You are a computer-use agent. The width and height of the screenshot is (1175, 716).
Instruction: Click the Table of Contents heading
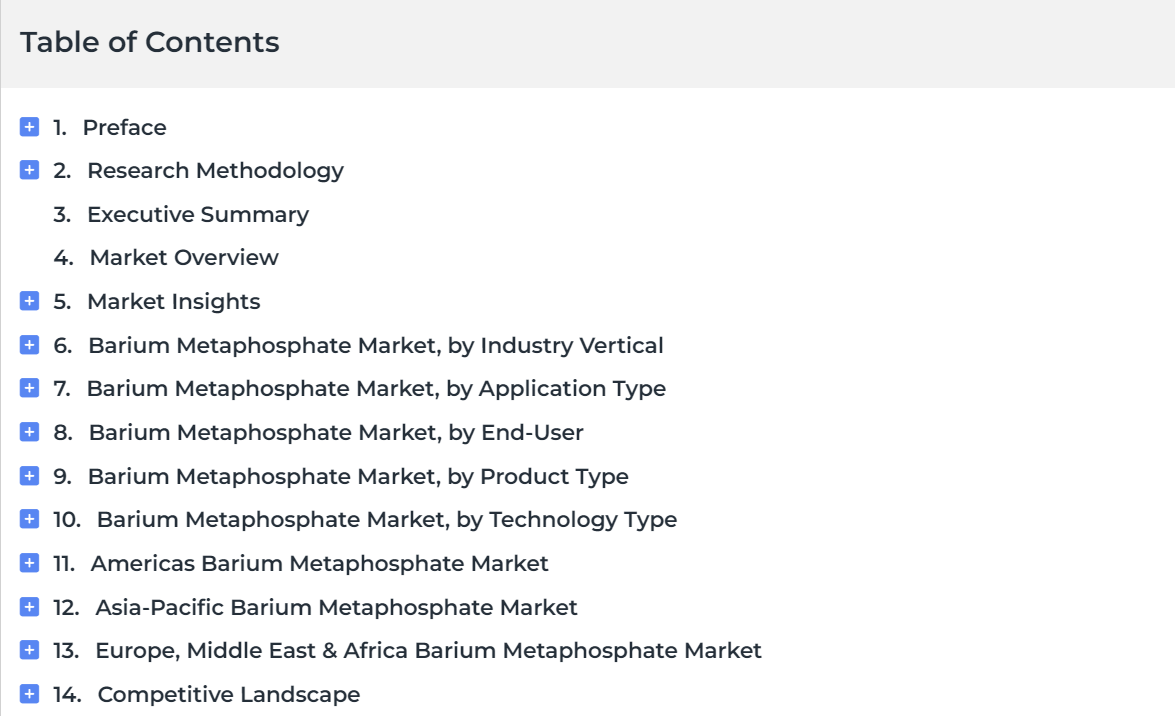(150, 42)
